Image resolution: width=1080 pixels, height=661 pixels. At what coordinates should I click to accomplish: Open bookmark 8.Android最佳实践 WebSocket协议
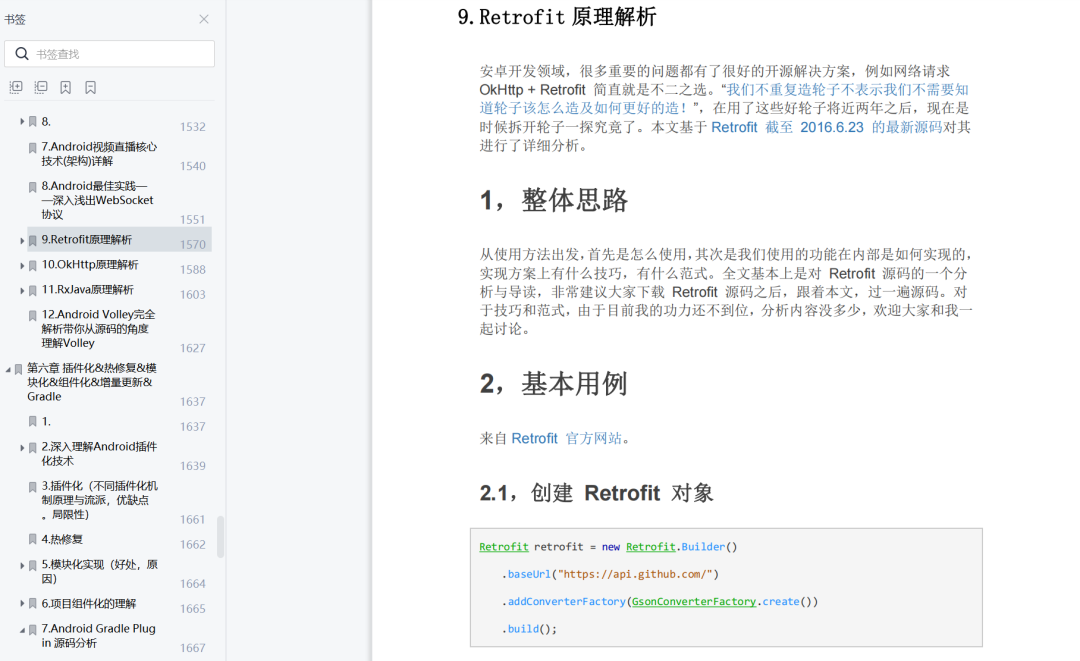(97, 200)
